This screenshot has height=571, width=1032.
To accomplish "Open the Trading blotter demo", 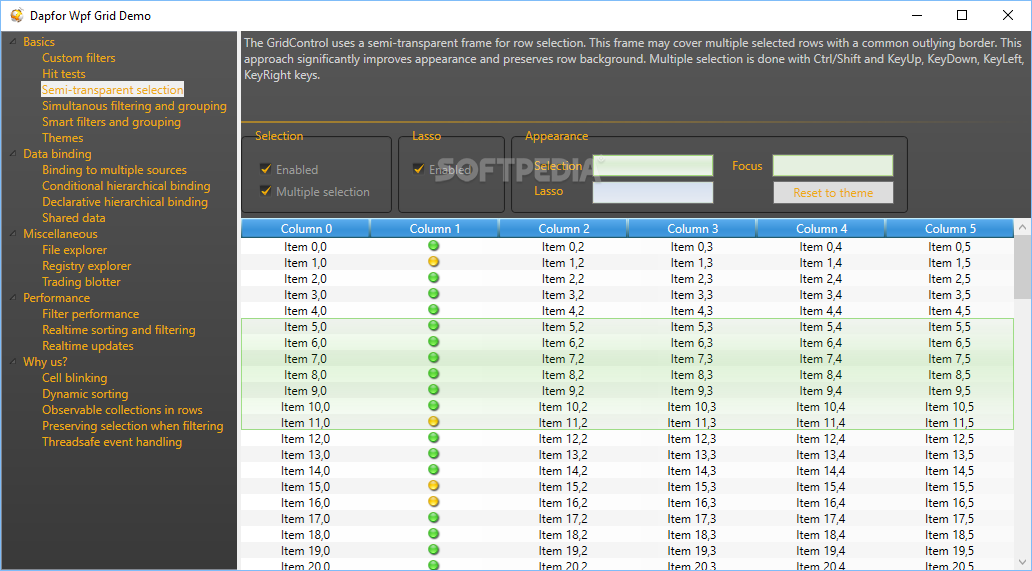I will click(82, 282).
